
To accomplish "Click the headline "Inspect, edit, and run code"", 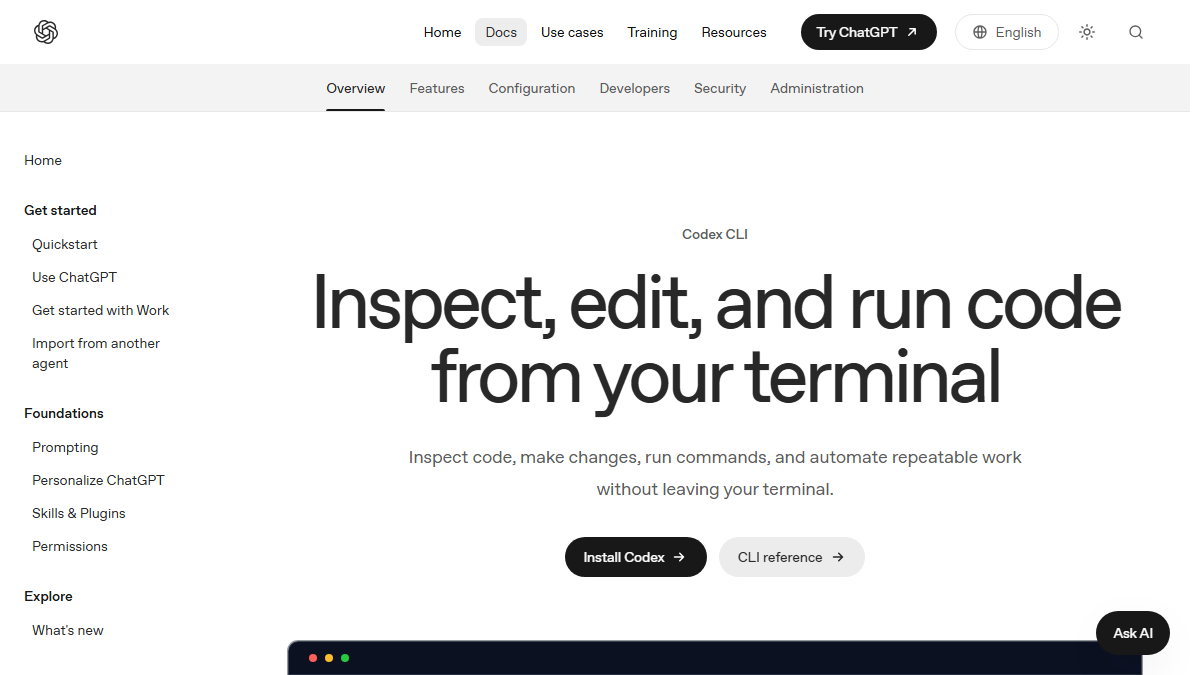I will (x=716, y=305).
